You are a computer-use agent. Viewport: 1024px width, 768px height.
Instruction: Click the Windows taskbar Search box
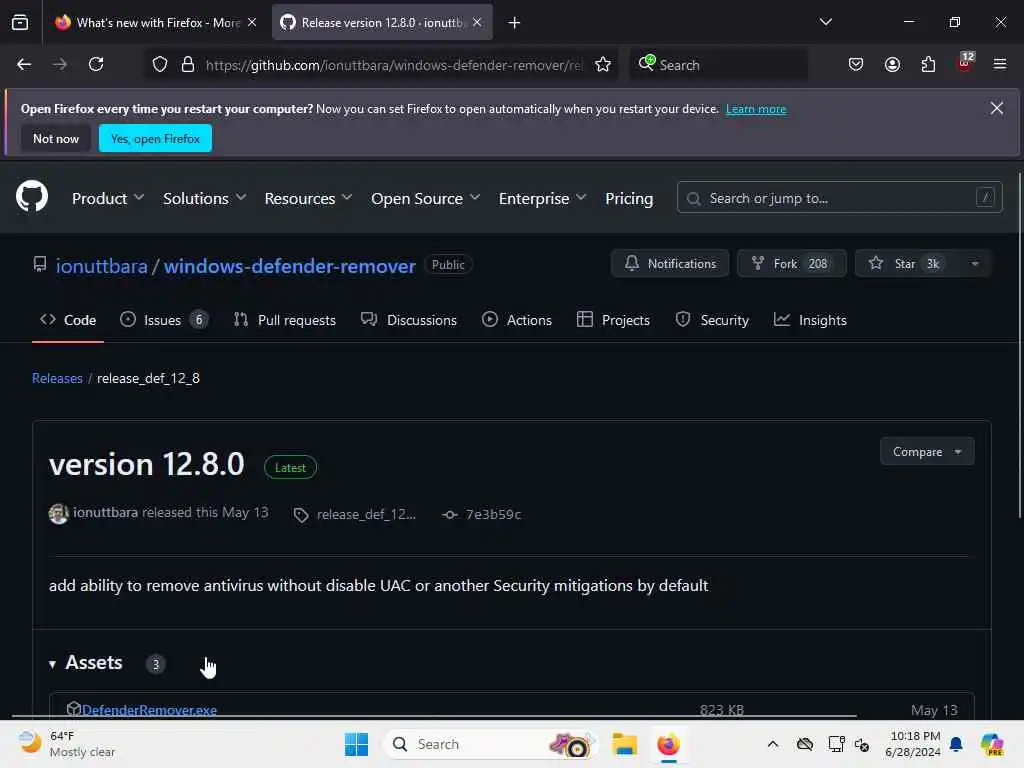click(490, 744)
